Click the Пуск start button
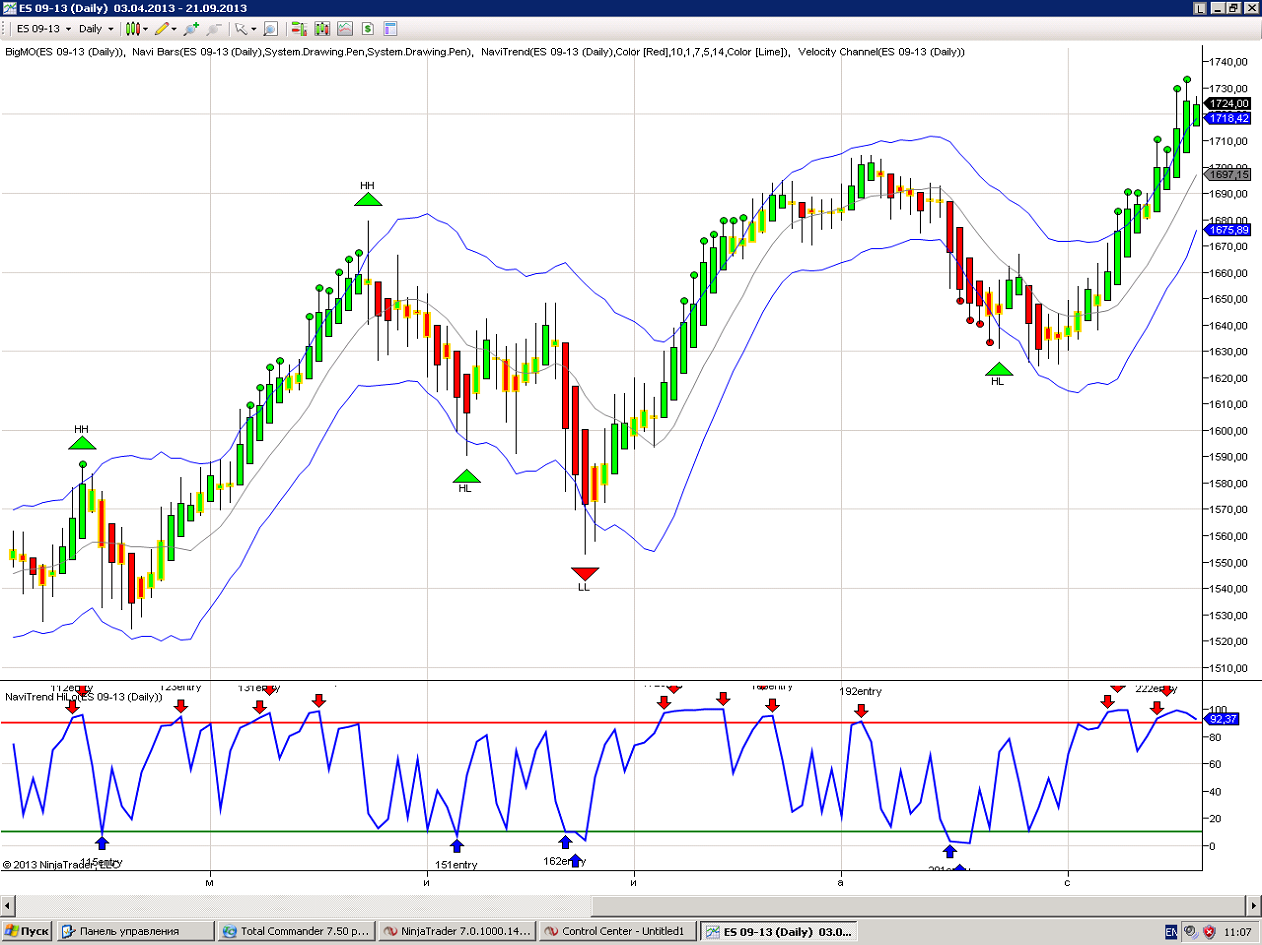The image size is (1262, 945). tap(28, 931)
